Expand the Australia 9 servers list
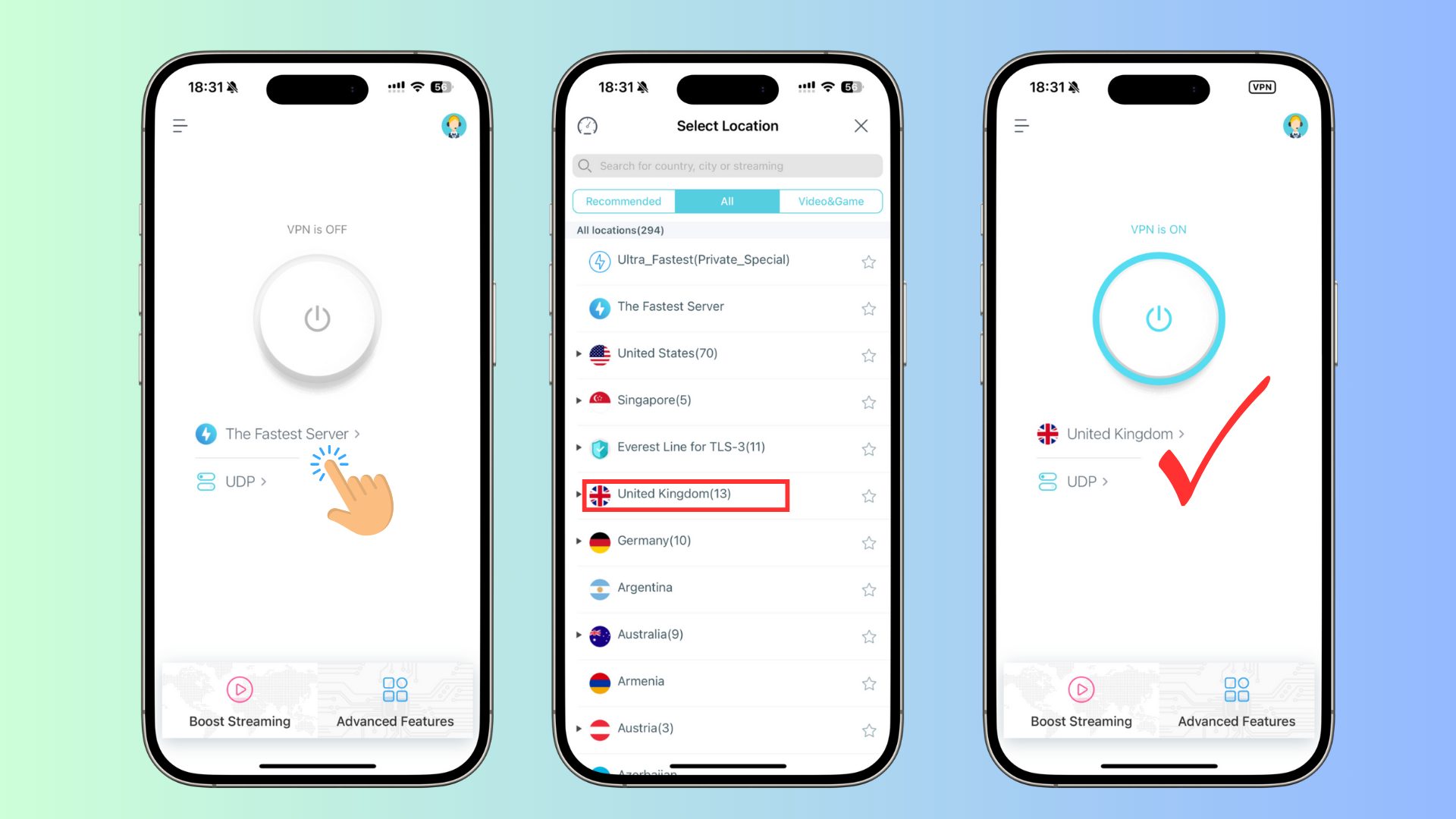 (x=579, y=633)
